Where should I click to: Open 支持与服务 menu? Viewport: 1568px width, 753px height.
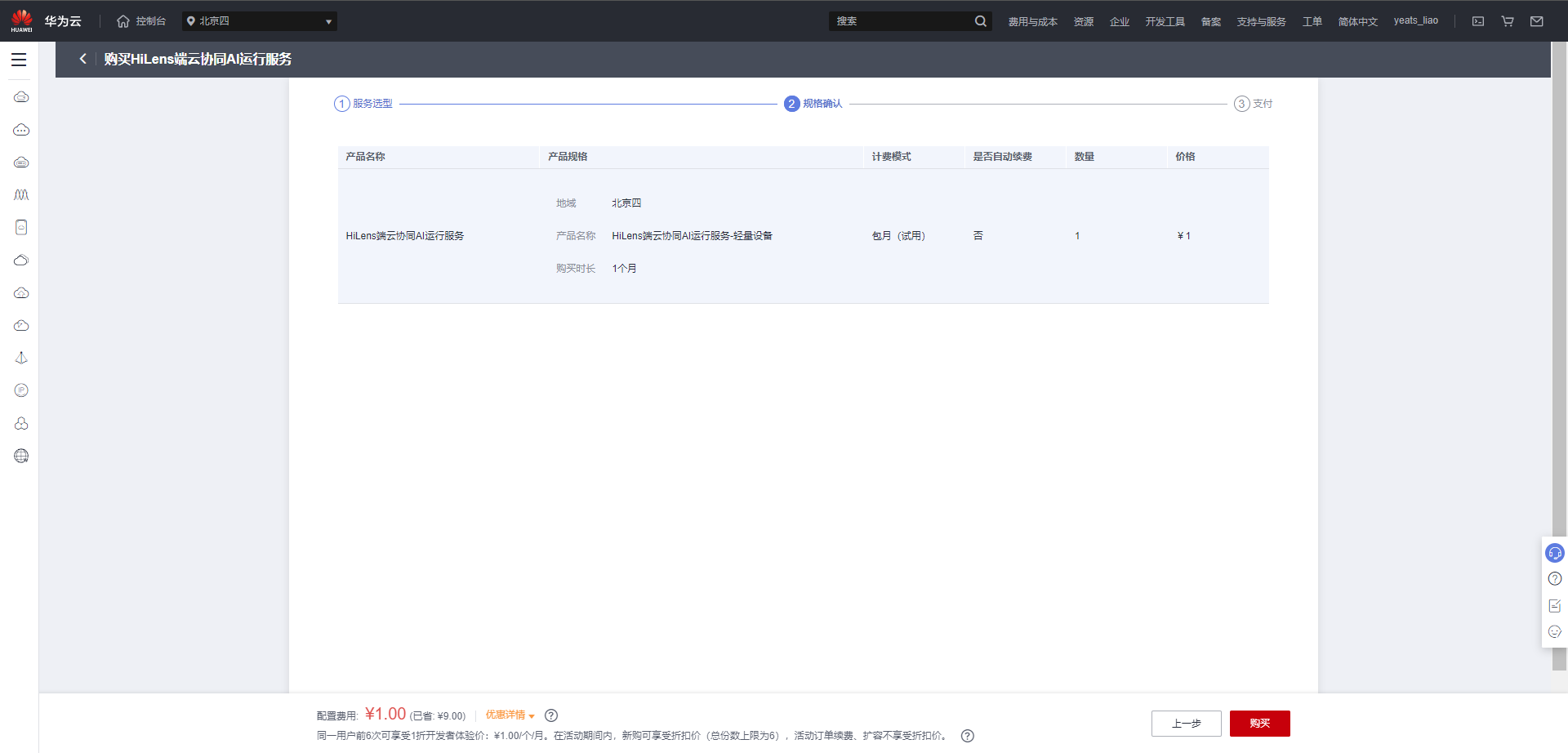tap(1261, 21)
